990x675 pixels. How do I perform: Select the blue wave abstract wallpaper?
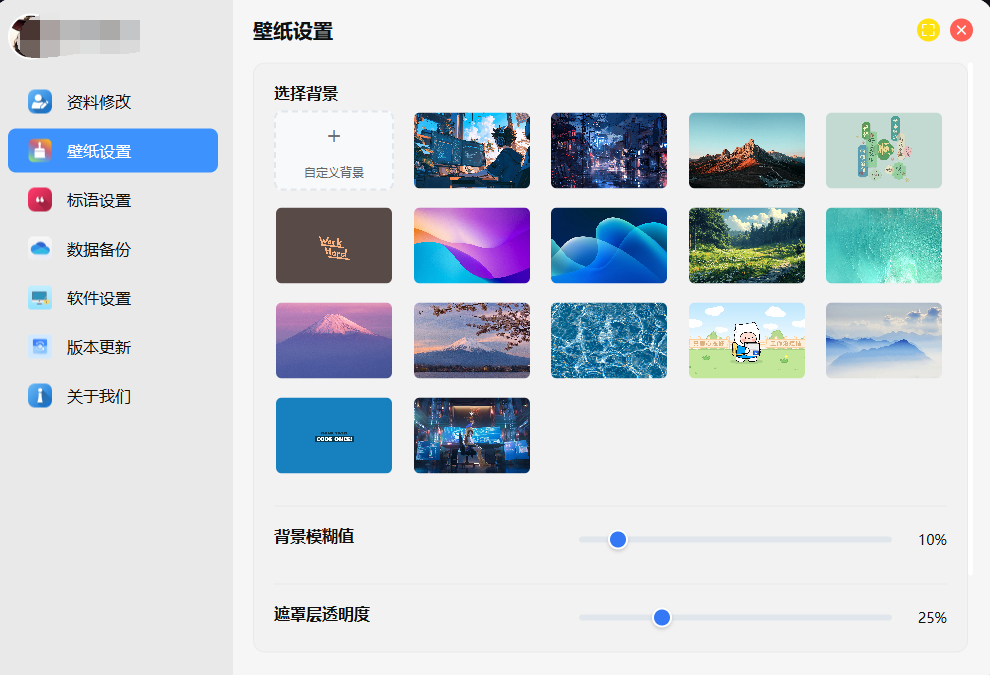tap(609, 246)
